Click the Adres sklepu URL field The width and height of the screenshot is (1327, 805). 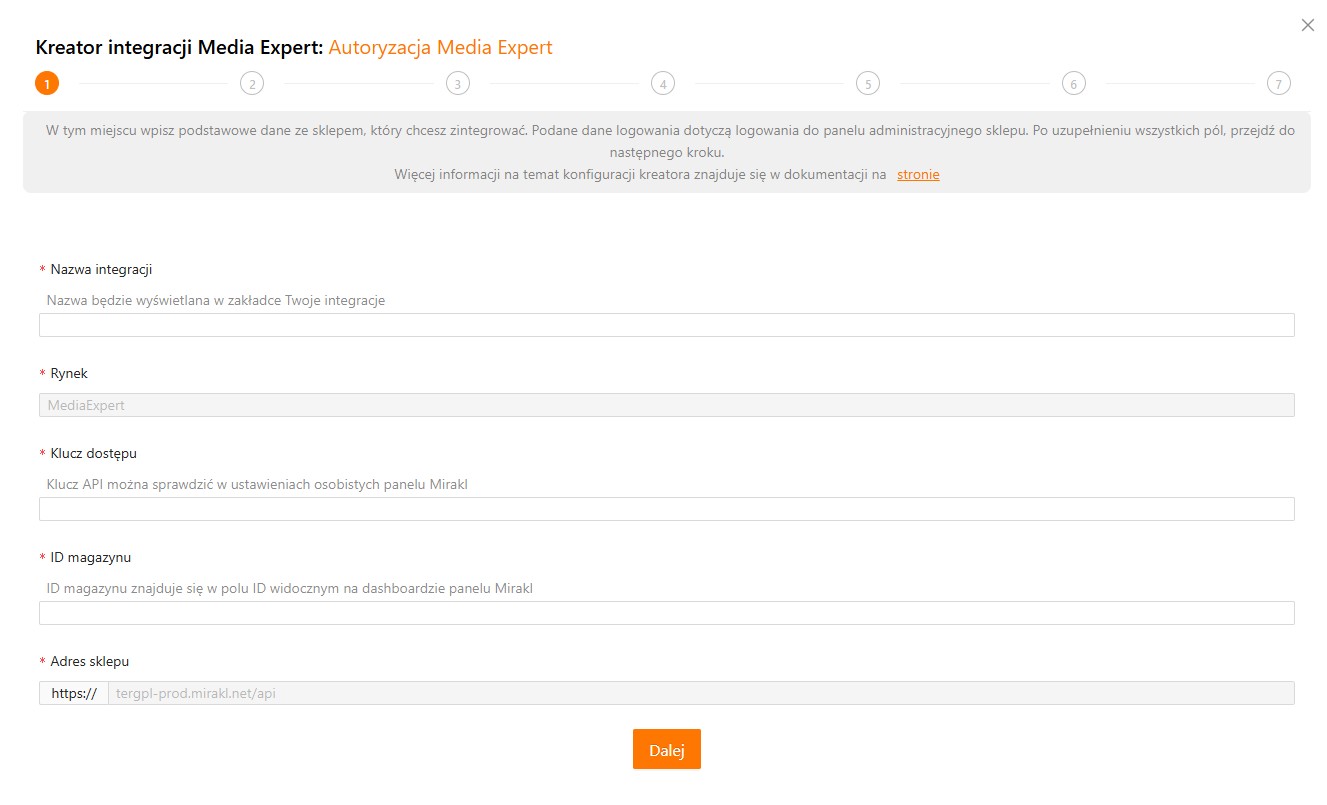[x=700, y=693]
